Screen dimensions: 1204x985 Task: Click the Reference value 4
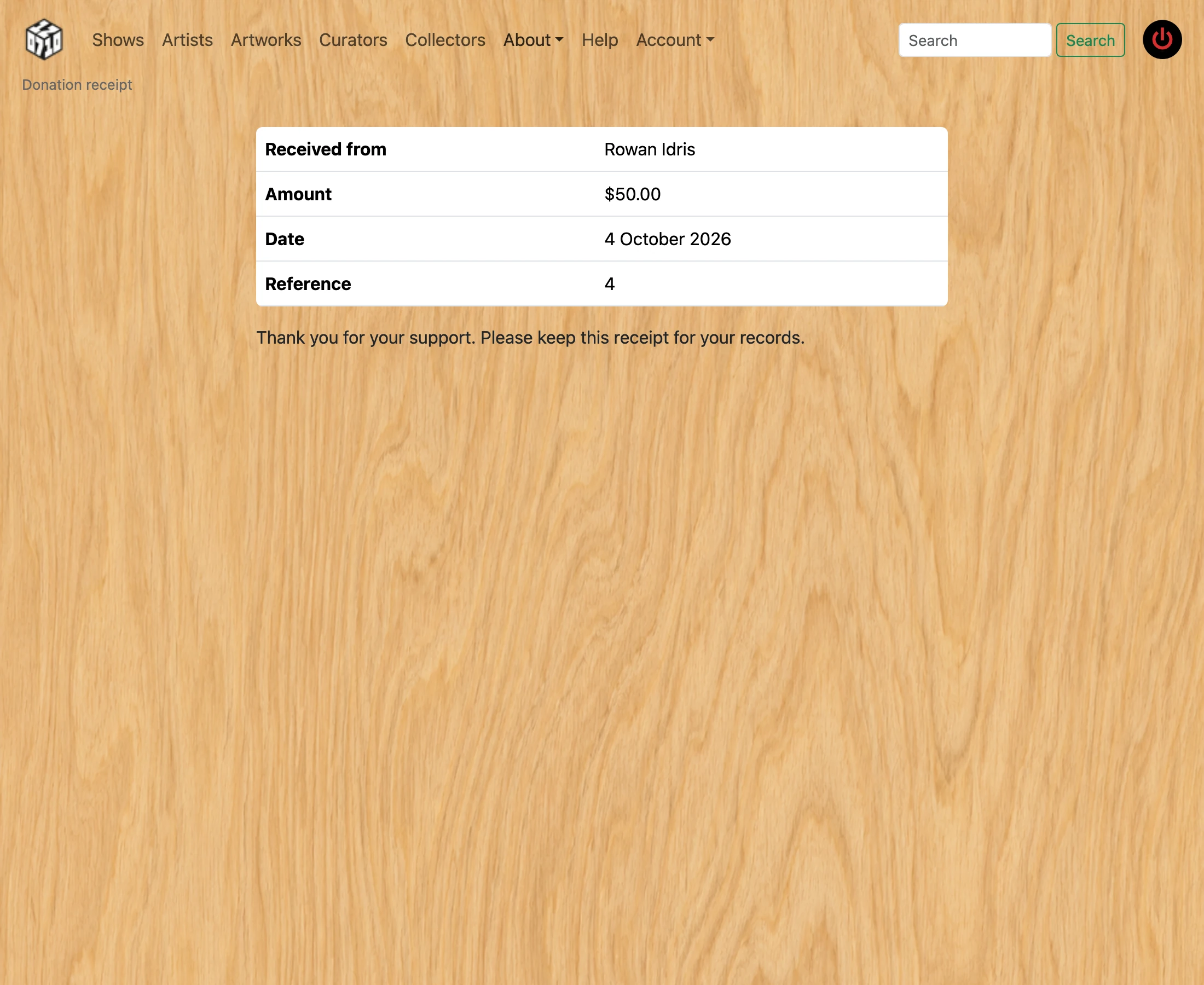610,283
